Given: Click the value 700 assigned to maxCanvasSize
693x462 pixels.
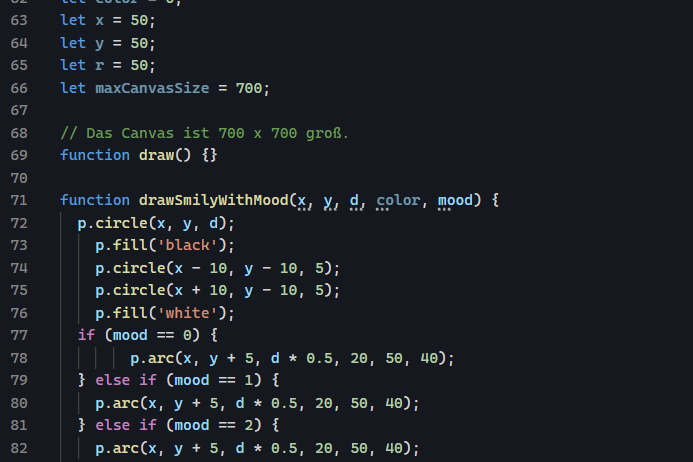Looking at the screenshot, I should pyautogui.click(x=248, y=88).
